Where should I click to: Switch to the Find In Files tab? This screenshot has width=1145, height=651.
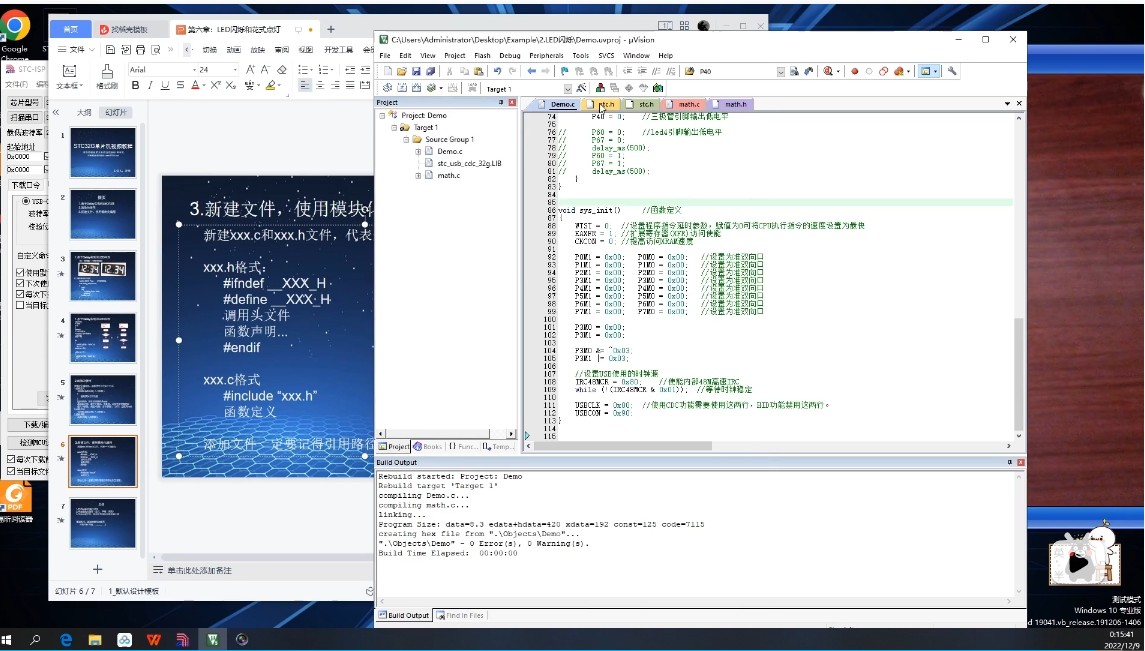point(459,615)
